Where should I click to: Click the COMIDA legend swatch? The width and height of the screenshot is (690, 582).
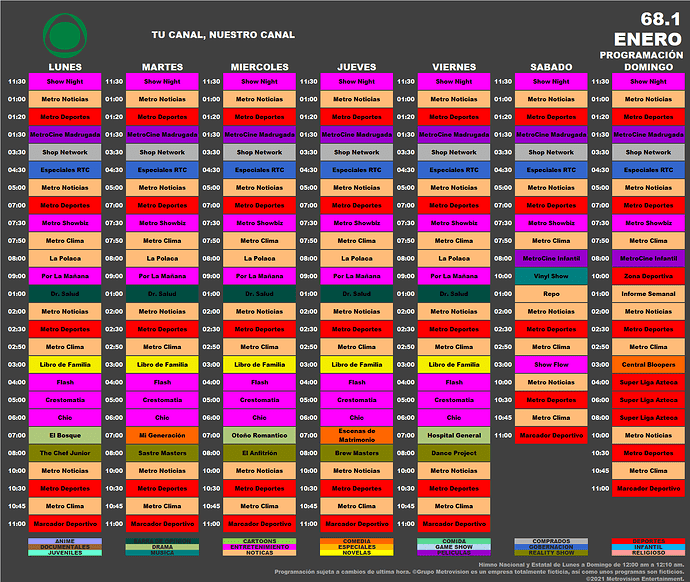point(454,541)
